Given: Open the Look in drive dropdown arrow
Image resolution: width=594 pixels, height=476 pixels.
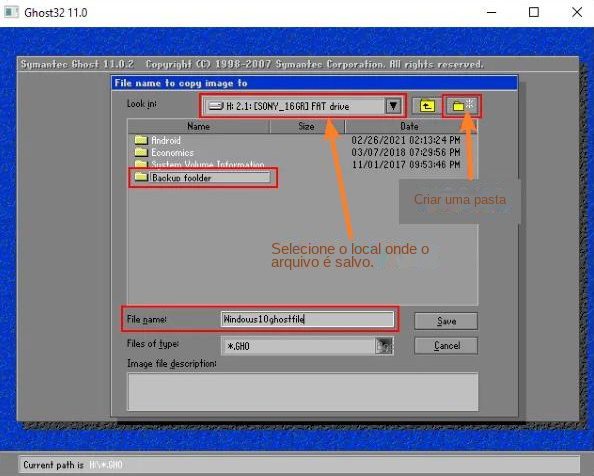Looking at the screenshot, I should pyautogui.click(x=393, y=106).
